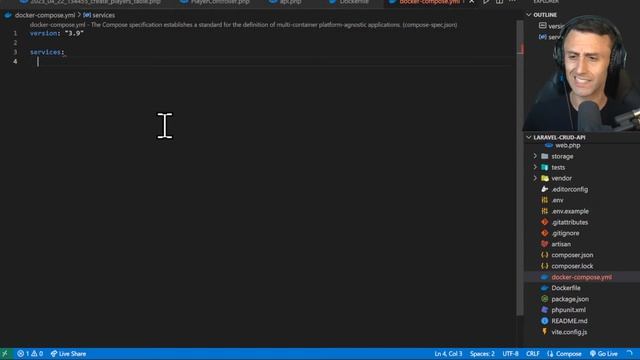Open composer.lock in explorer
This screenshot has width=640, height=360.
(572, 266)
